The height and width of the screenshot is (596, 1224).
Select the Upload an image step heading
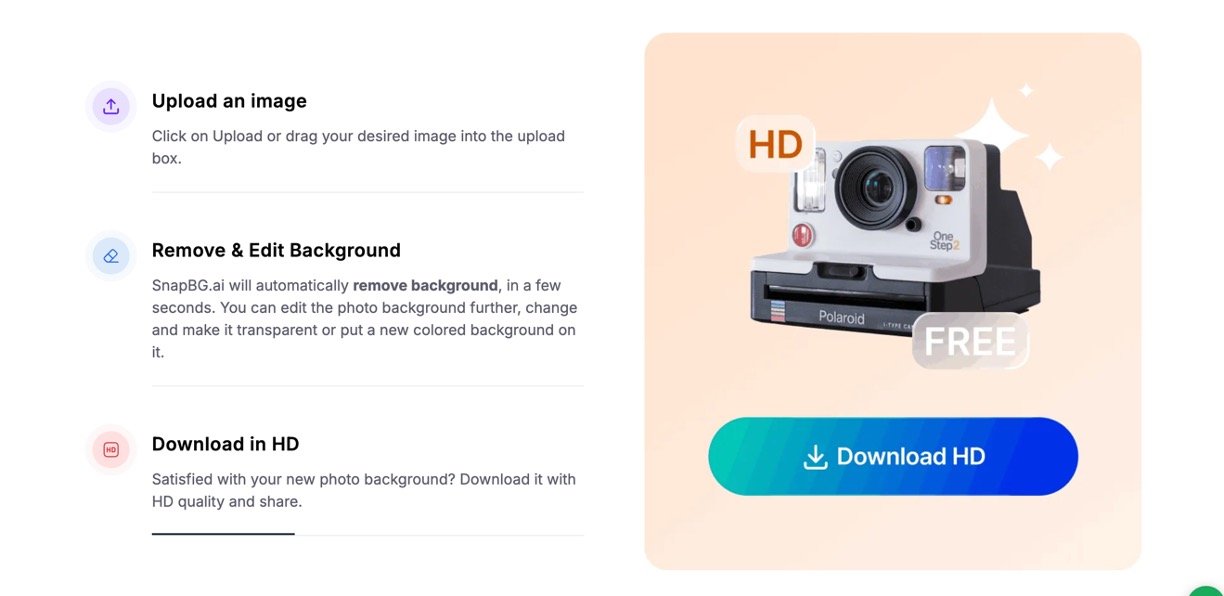[229, 101]
